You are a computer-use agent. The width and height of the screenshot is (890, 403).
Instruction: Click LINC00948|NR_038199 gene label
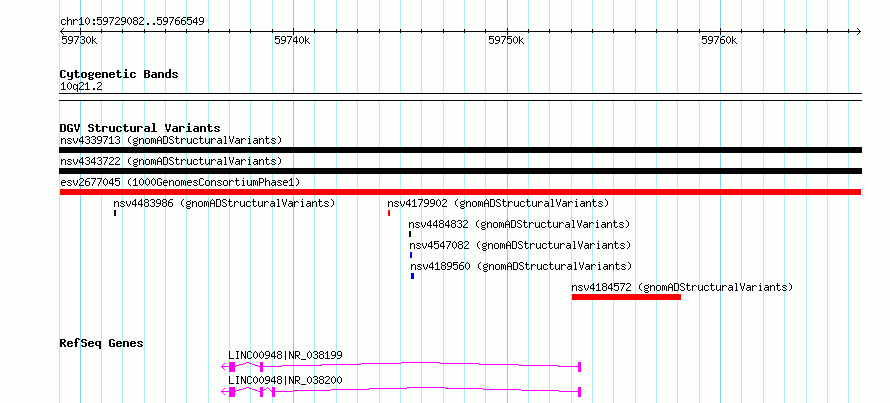(286, 355)
